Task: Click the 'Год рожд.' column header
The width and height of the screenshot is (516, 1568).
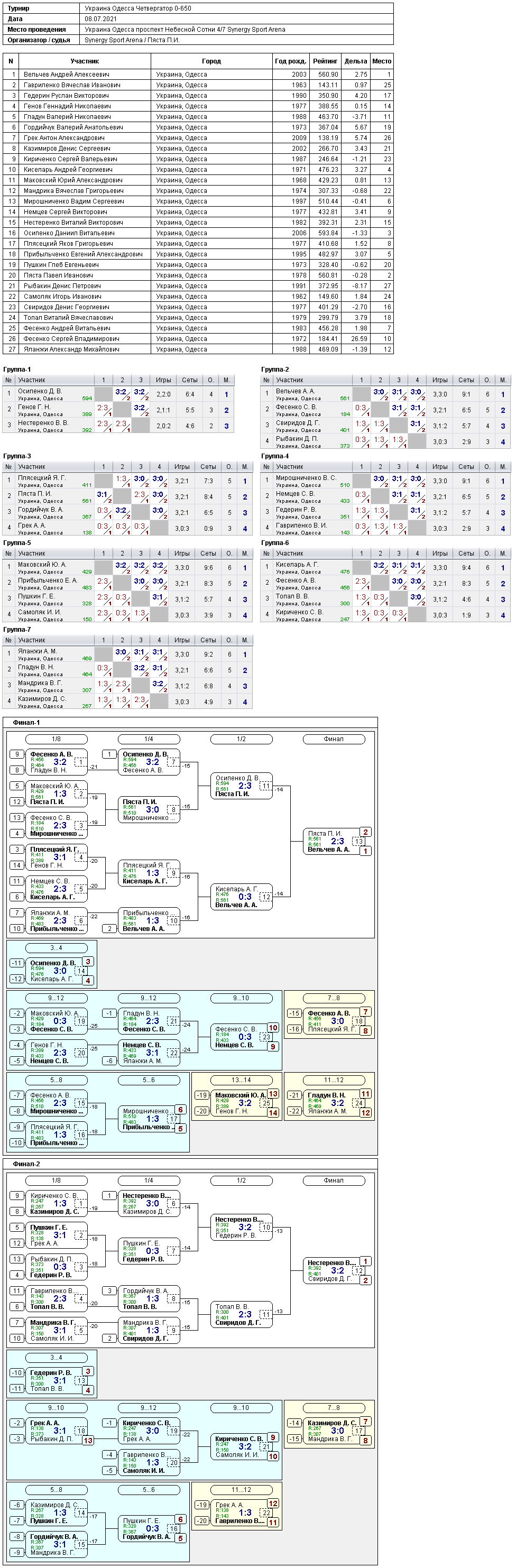Action: (291, 61)
